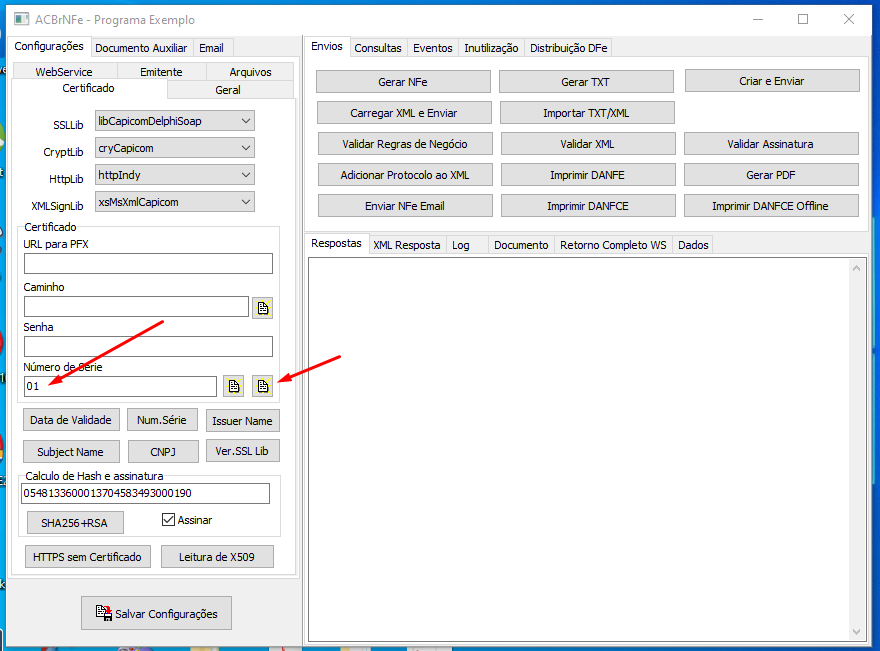This screenshot has width=880, height=651.
Task: Click the Importar TXT/XML button
Action: tap(586, 113)
